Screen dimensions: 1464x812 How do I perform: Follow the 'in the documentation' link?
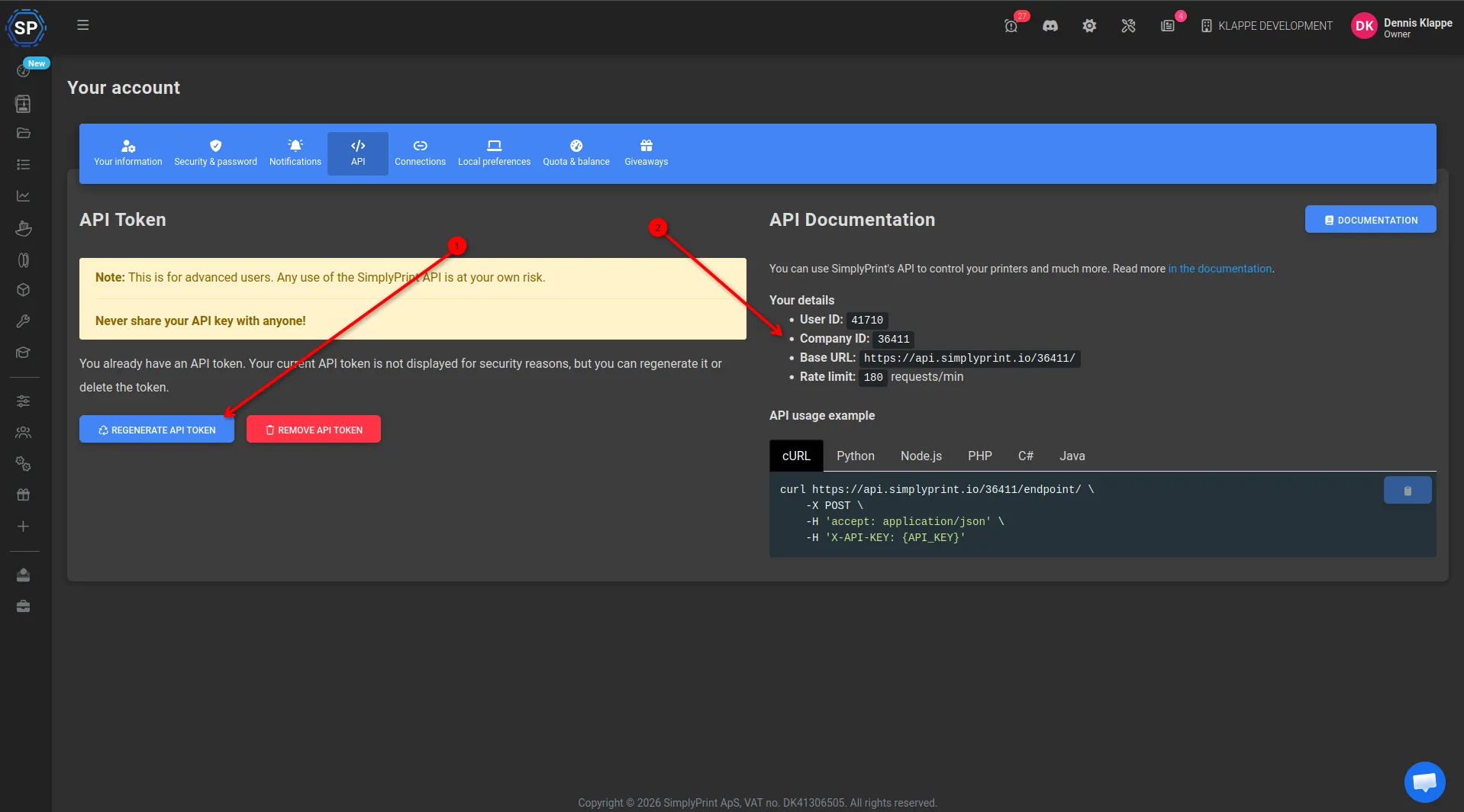(1220, 269)
